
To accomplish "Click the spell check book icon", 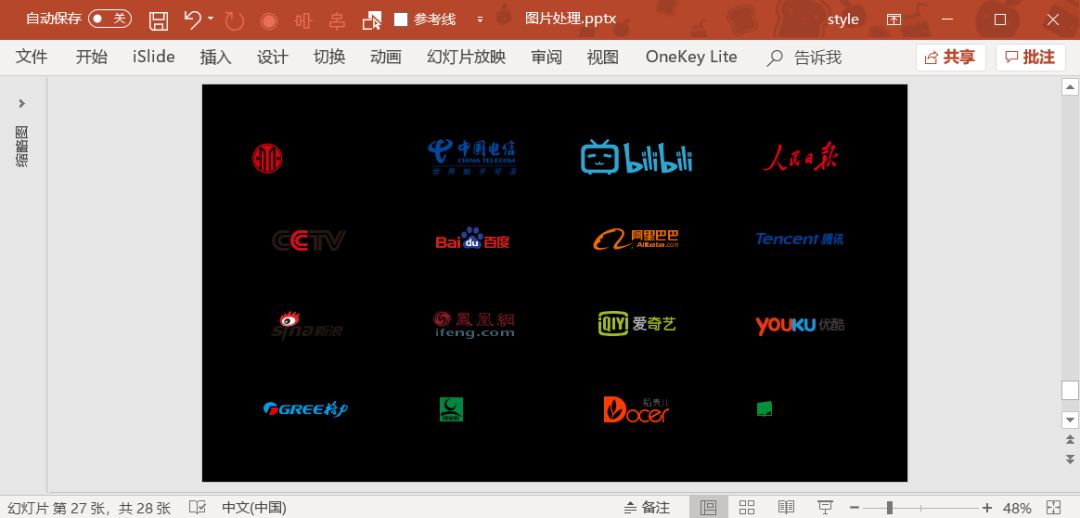I will coord(197,508).
